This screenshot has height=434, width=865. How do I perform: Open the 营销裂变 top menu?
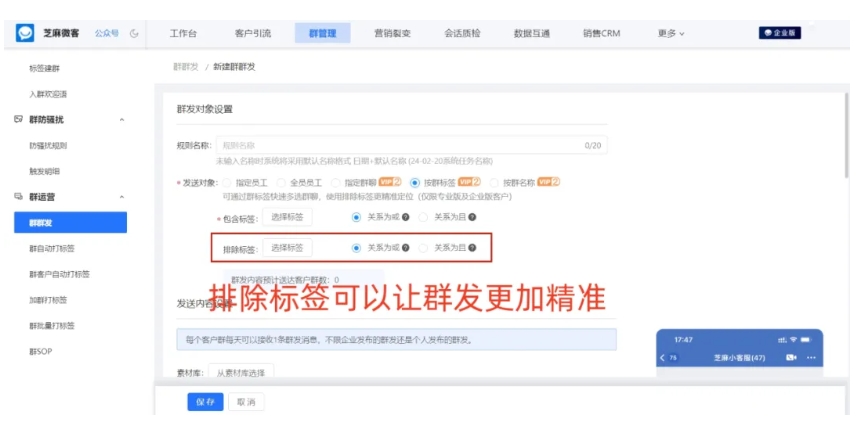coord(392,34)
